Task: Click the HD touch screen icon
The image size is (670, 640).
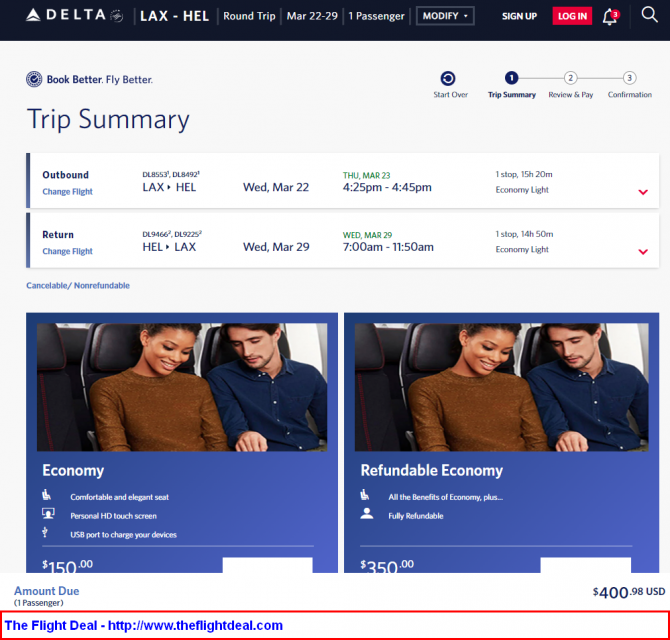Action: click(48, 513)
